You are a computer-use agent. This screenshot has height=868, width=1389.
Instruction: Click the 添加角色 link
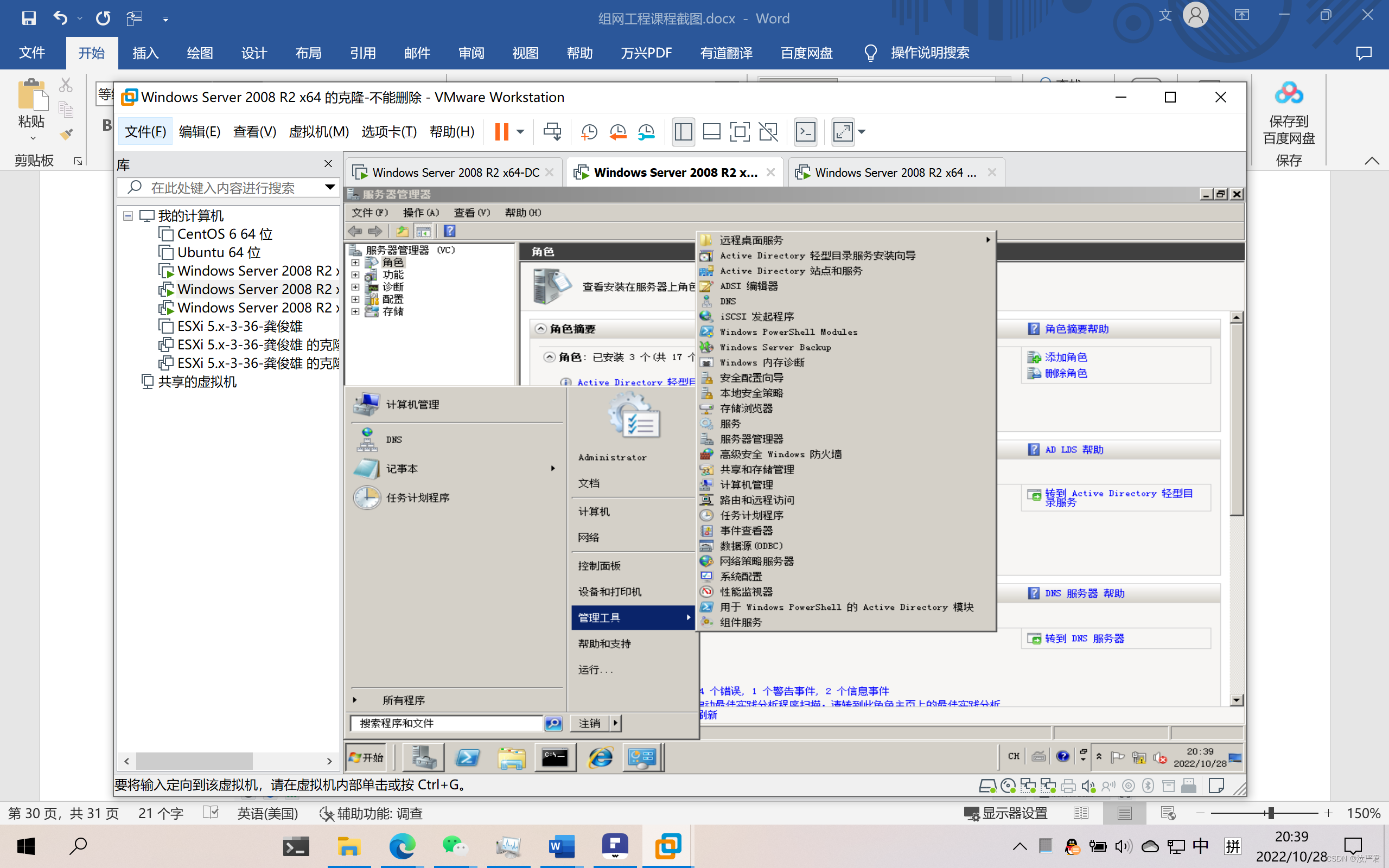pos(1065,357)
